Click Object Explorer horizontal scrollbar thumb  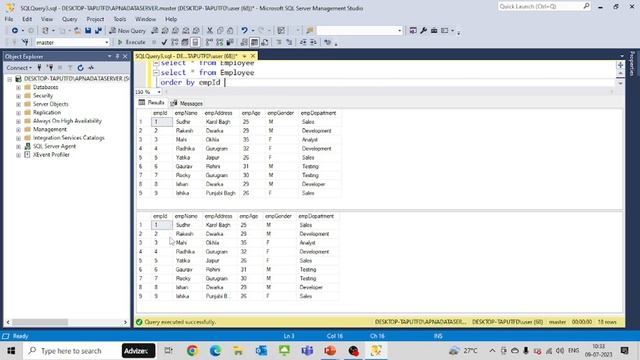[x=40, y=322]
